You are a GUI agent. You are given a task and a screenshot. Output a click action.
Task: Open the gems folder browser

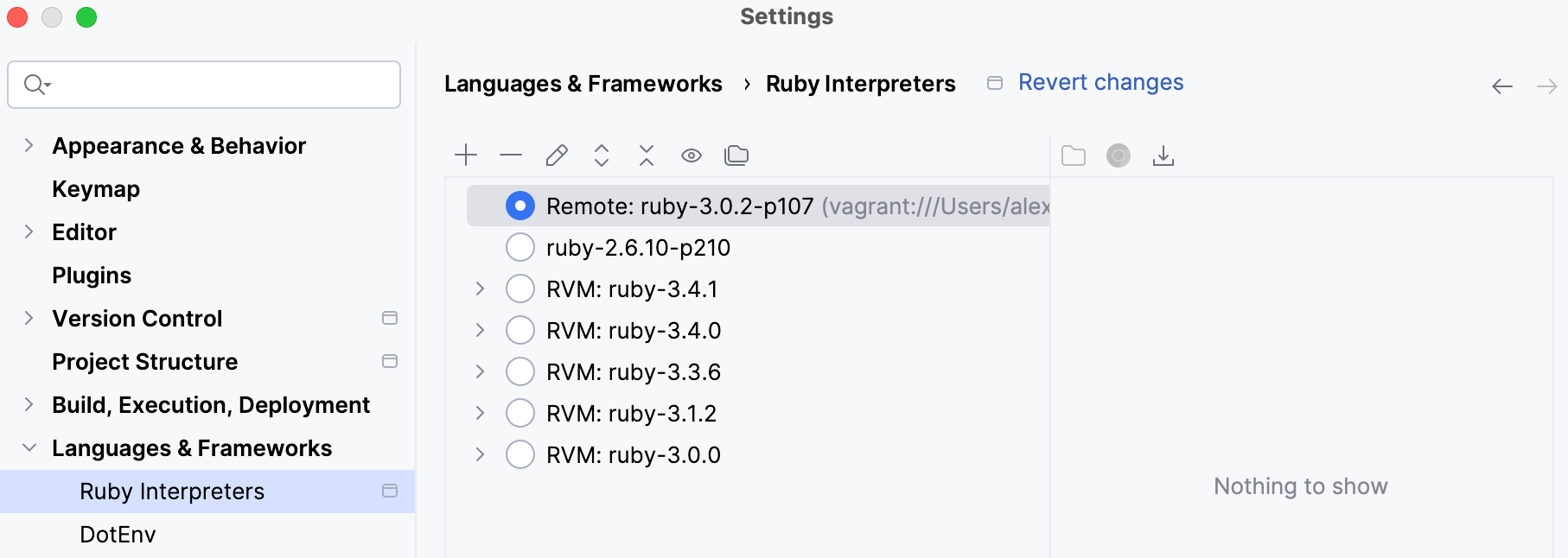pyautogui.click(x=1073, y=155)
